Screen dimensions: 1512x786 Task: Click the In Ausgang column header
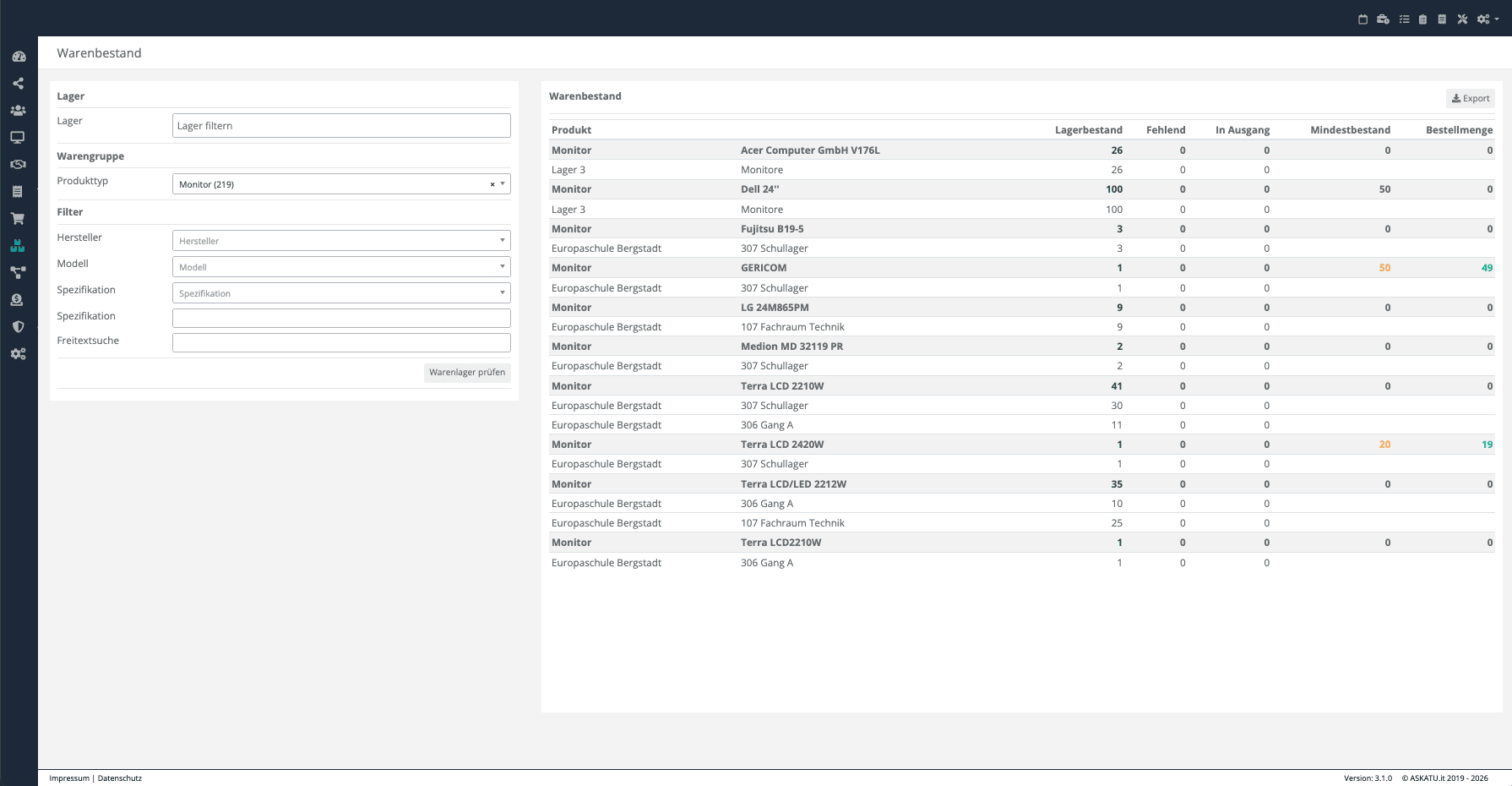(1243, 130)
